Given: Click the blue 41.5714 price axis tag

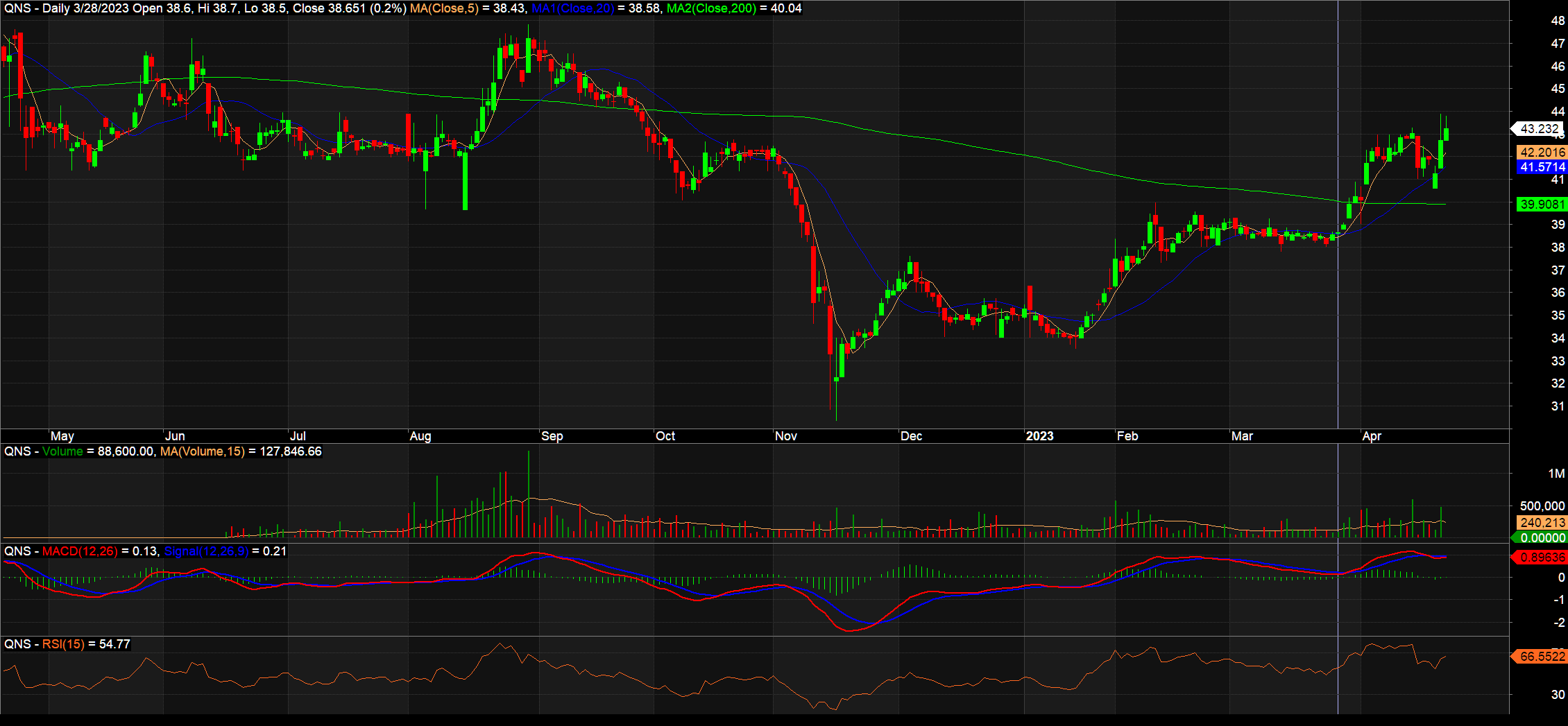Looking at the screenshot, I should 1542,167.
